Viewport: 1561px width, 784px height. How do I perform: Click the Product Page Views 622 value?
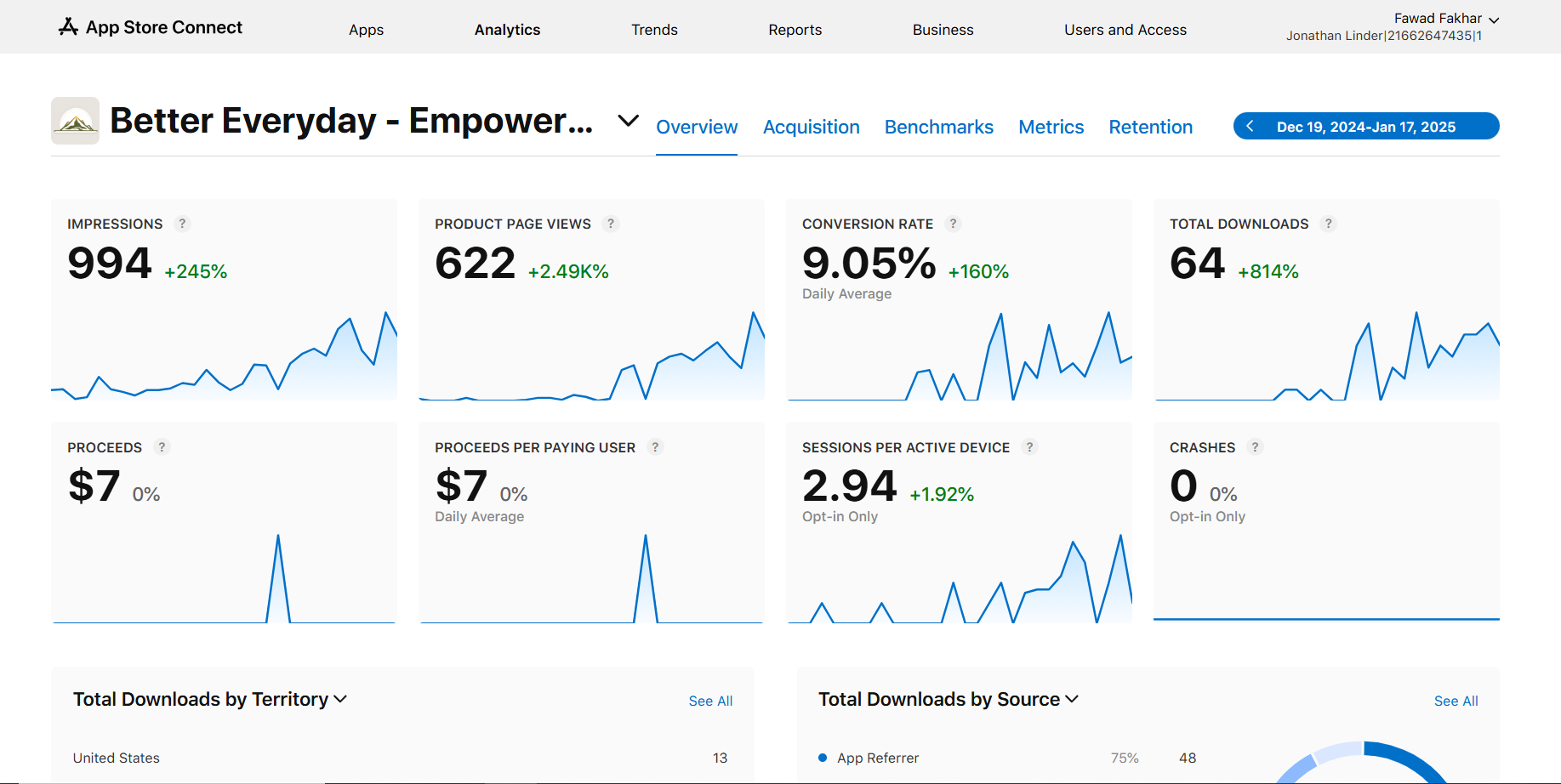475,263
